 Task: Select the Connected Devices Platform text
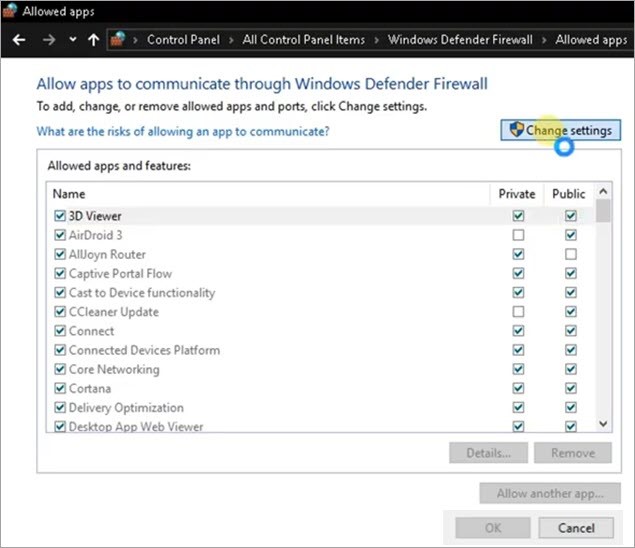(145, 350)
